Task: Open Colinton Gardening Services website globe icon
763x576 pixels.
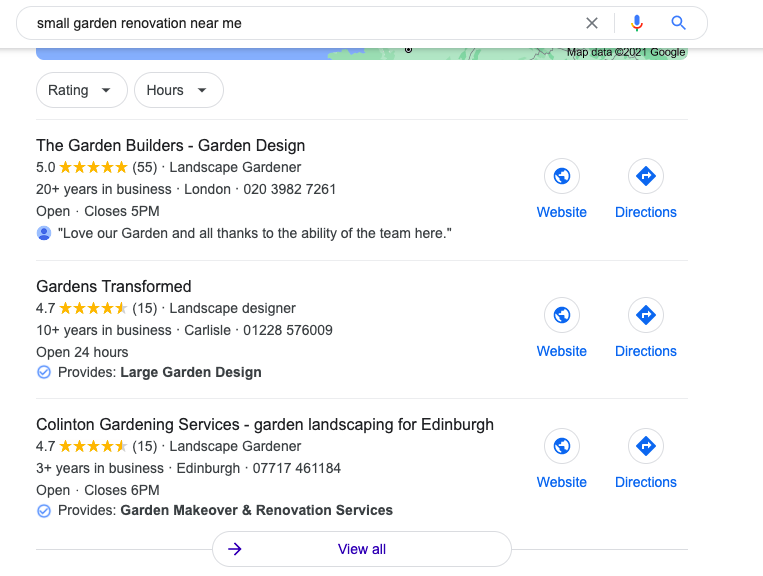Action: click(x=562, y=446)
